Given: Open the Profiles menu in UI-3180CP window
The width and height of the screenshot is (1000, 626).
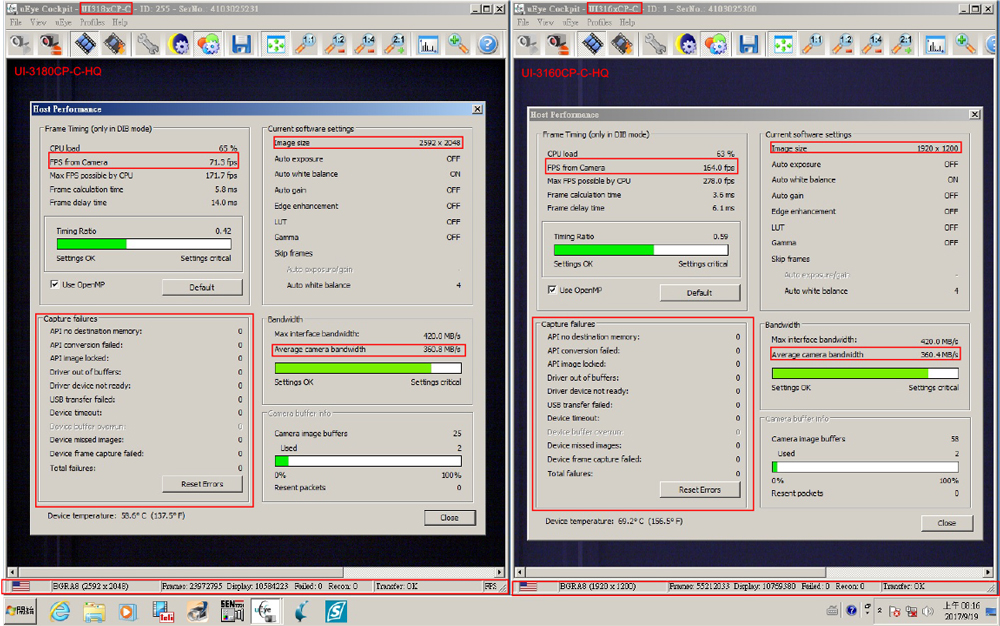Looking at the screenshot, I should click(x=92, y=22).
